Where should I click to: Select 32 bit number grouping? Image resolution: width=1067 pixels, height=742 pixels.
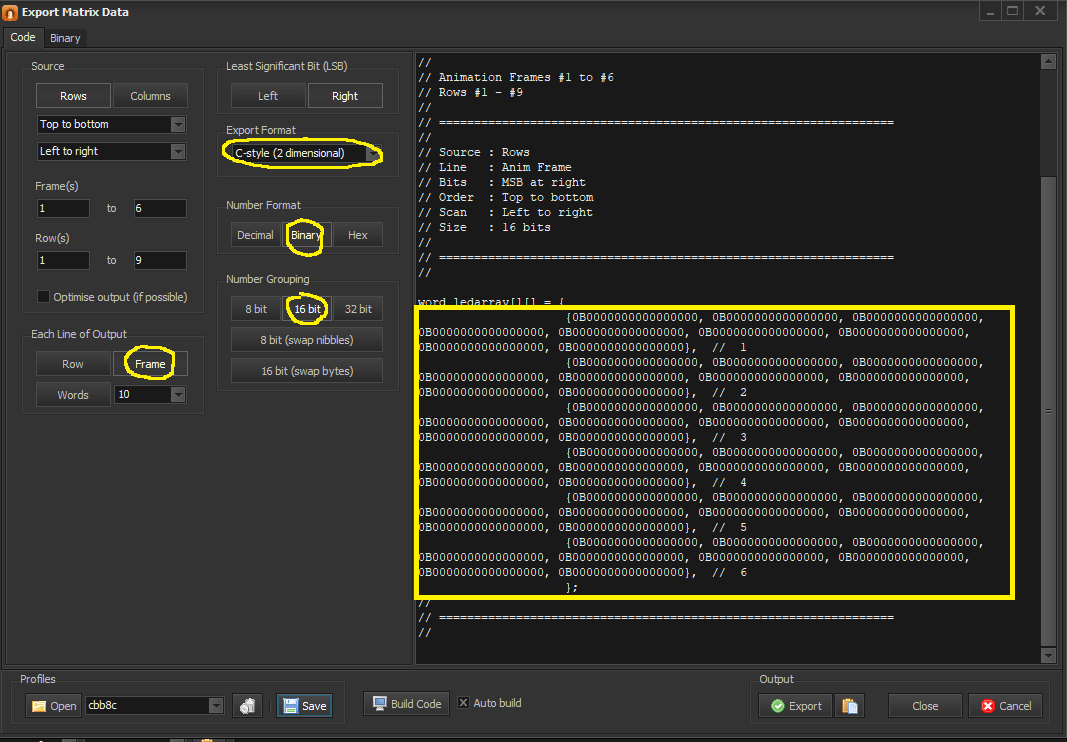click(x=357, y=309)
